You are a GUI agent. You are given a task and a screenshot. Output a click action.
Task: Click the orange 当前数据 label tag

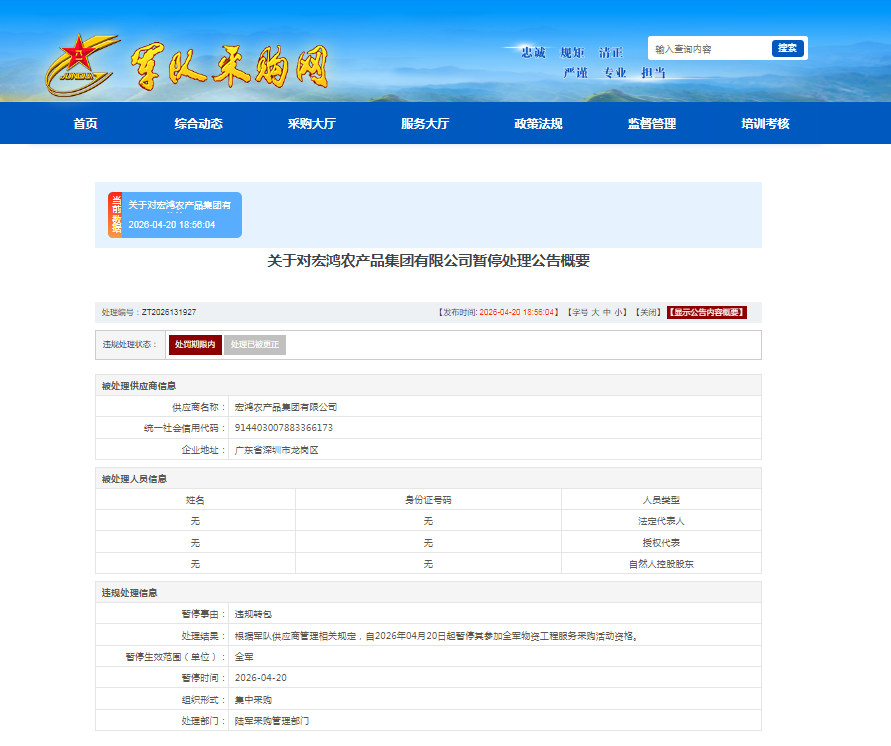click(x=115, y=215)
